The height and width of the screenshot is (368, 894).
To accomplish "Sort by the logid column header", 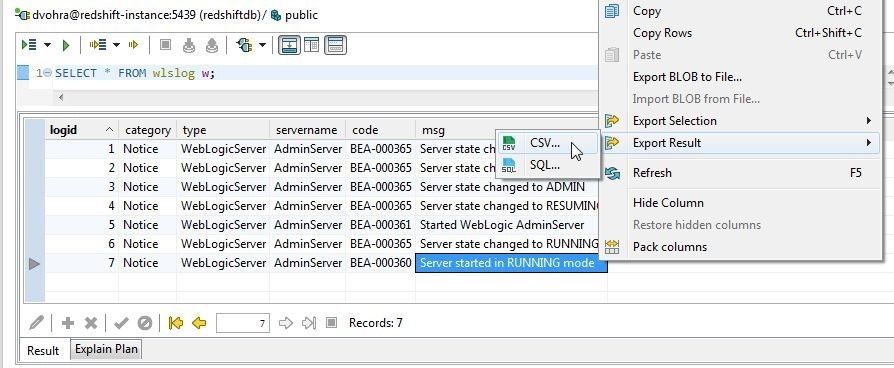I will 82,130.
